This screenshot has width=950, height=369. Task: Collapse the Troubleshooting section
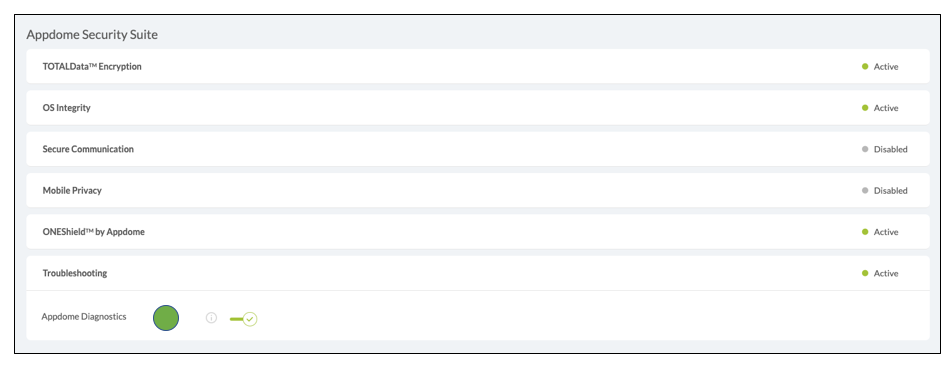tap(477, 273)
